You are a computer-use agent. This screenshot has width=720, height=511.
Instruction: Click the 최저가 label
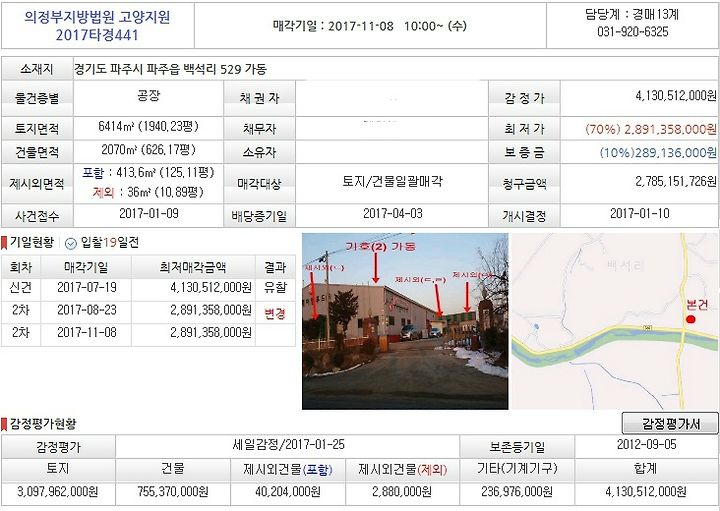(x=524, y=129)
